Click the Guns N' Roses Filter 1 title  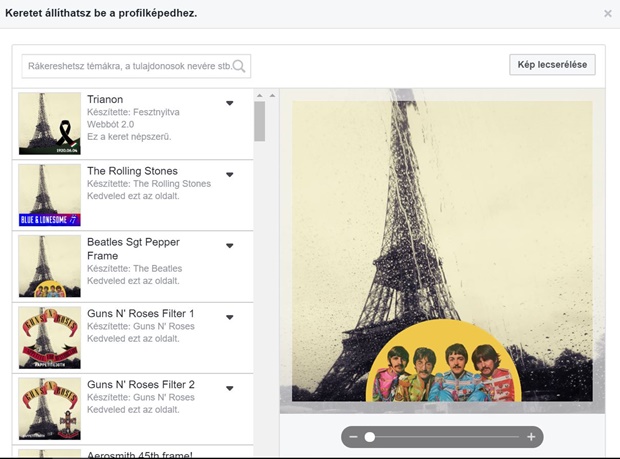click(141, 314)
